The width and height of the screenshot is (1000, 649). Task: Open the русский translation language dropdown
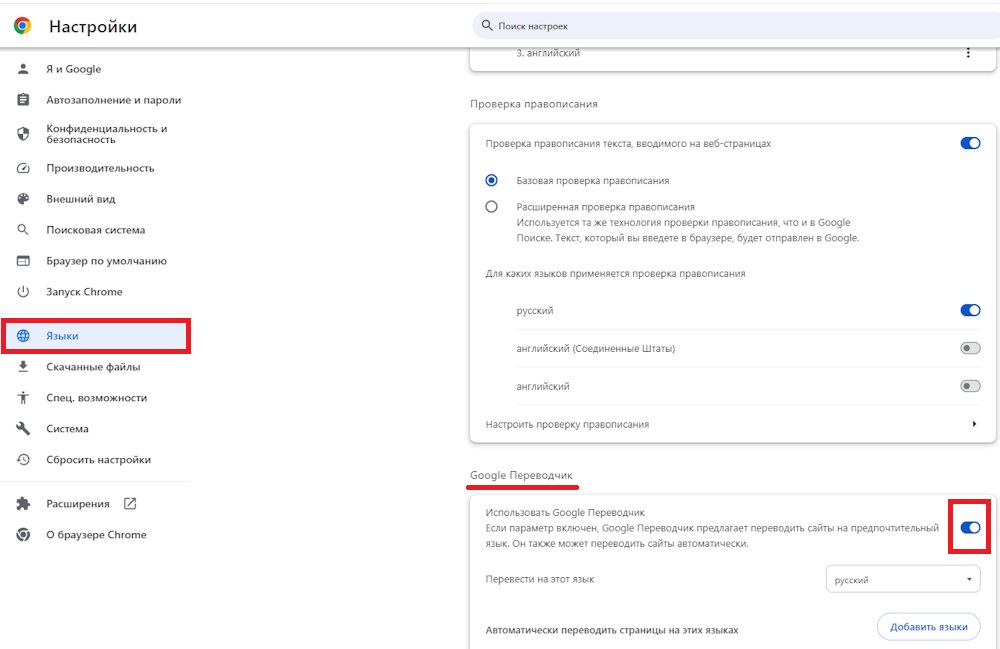pos(903,580)
